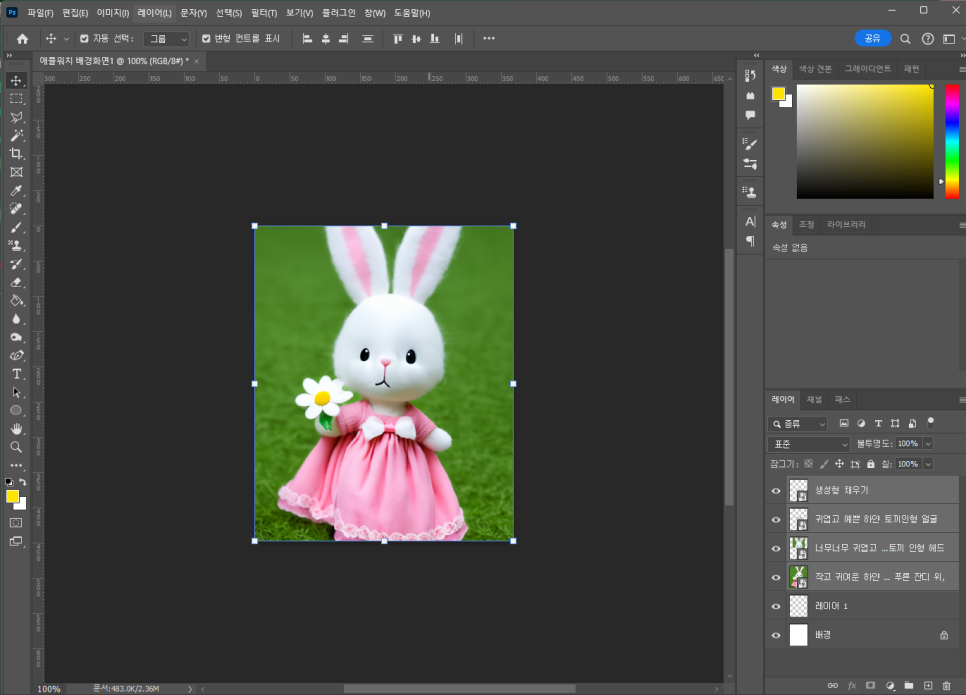Expand the 불투명도 opacity dropdown arrow
The width and height of the screenshot is (966, 695).
928,443
